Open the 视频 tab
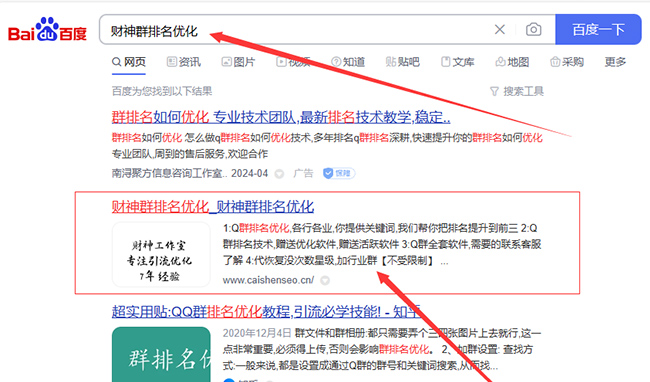The image size is (650, 382). [293, 62]
